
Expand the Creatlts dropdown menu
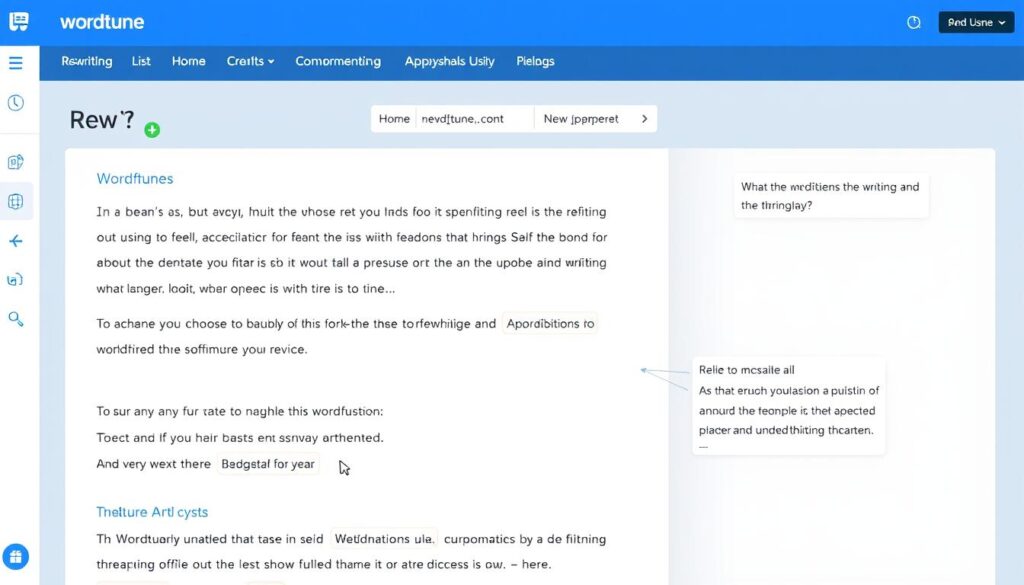coord(250,61)
